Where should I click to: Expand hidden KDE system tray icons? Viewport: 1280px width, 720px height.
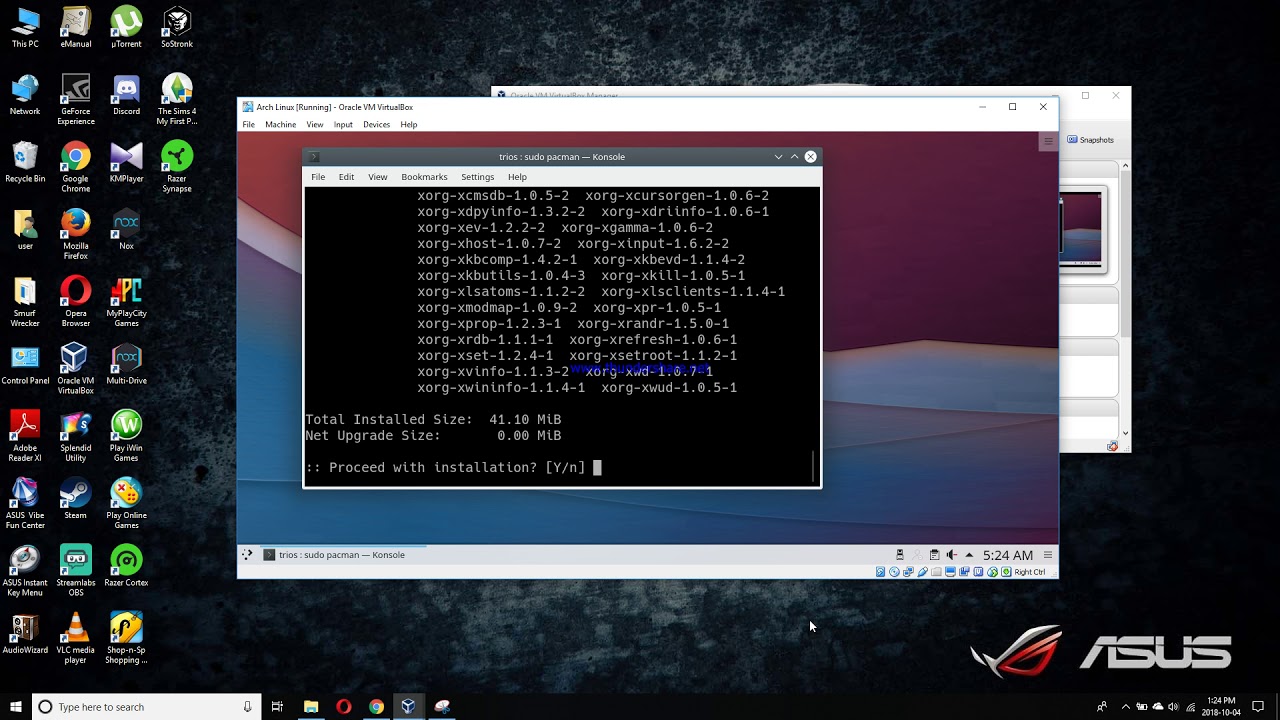point(969,555)
